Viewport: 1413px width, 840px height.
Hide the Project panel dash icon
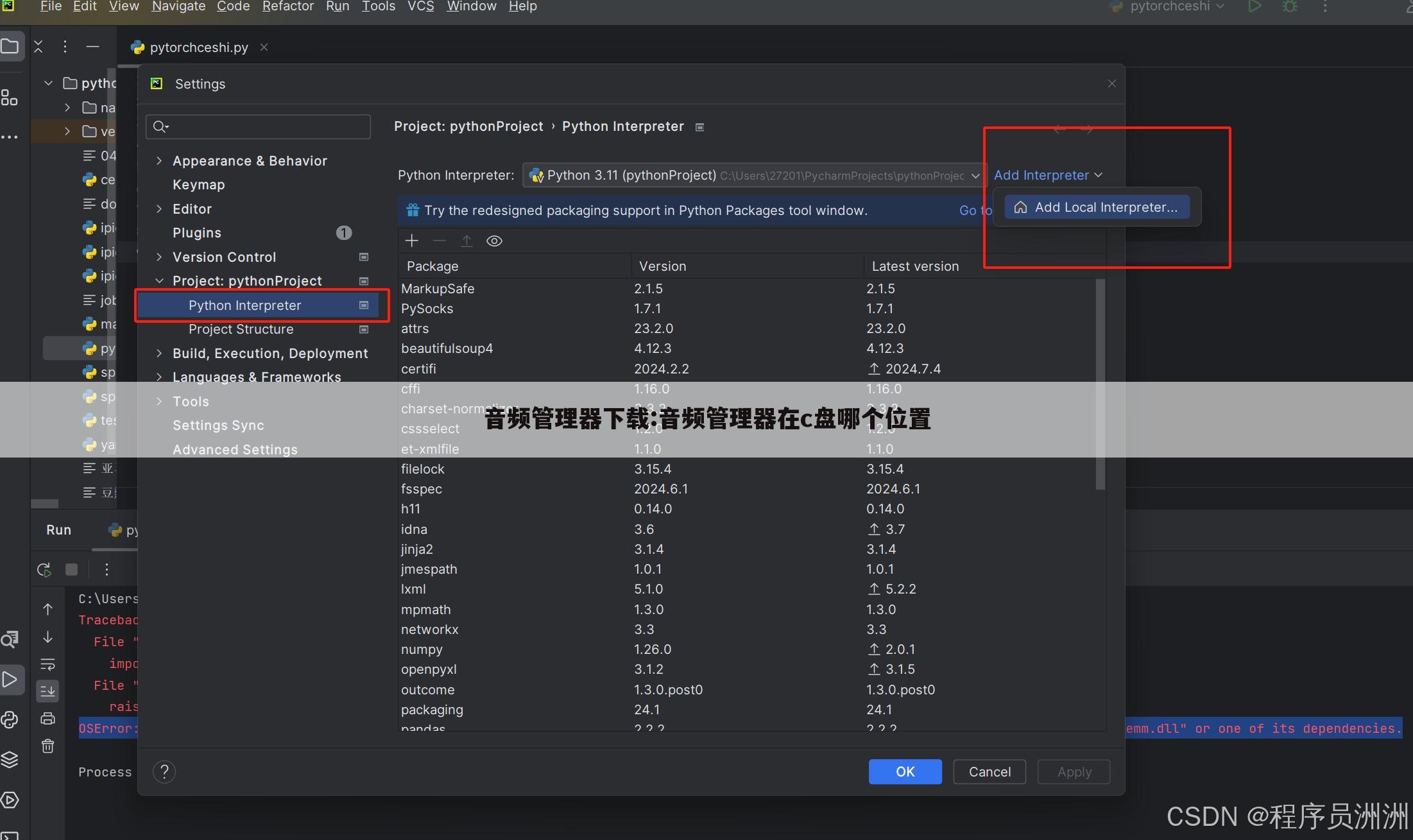[x=92, y=46]
